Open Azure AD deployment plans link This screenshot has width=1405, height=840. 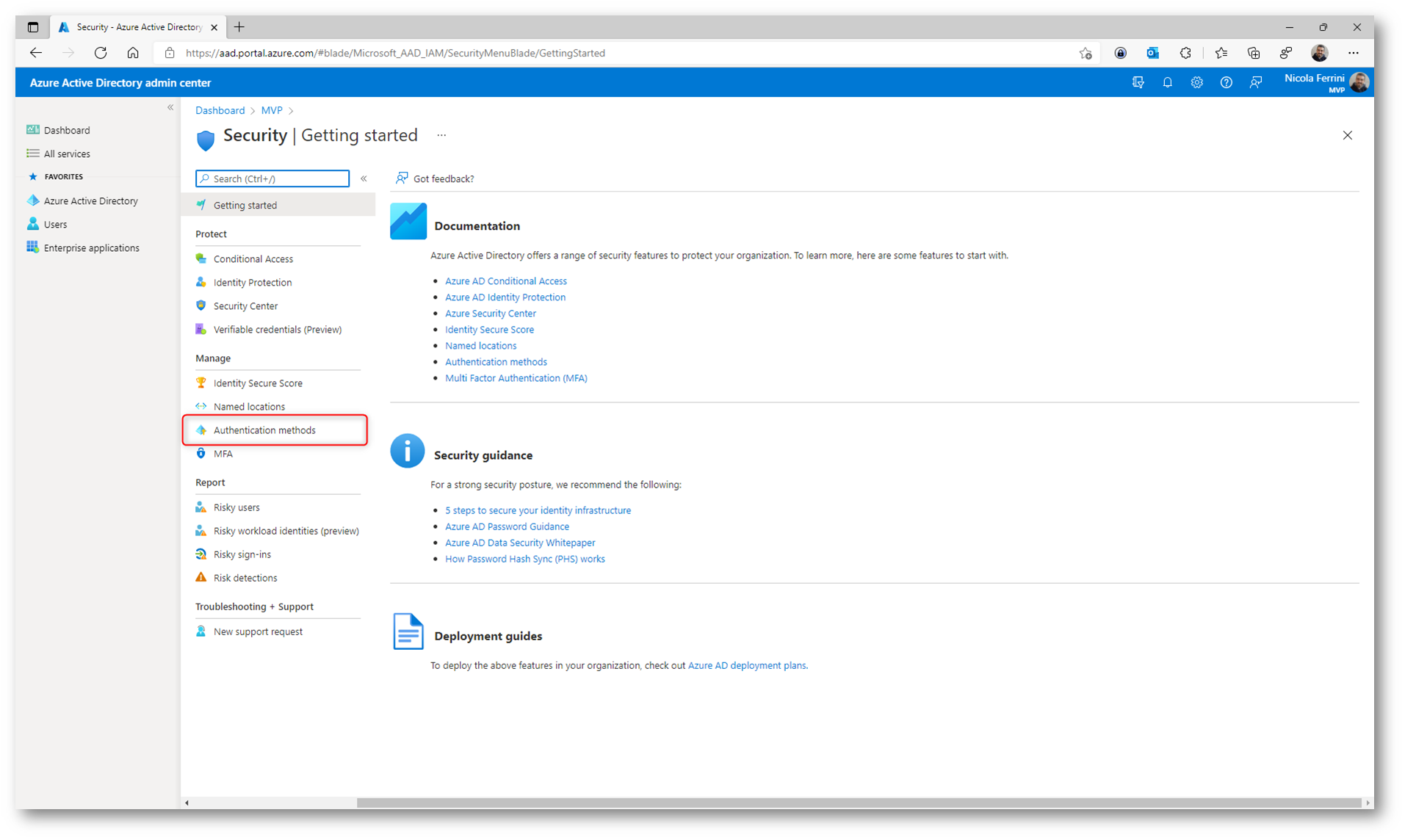pyautogui.click(x=746, y=666)
